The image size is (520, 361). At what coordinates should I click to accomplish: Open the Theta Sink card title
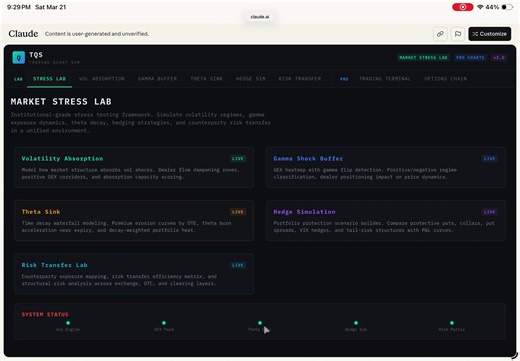click(41, 212)
